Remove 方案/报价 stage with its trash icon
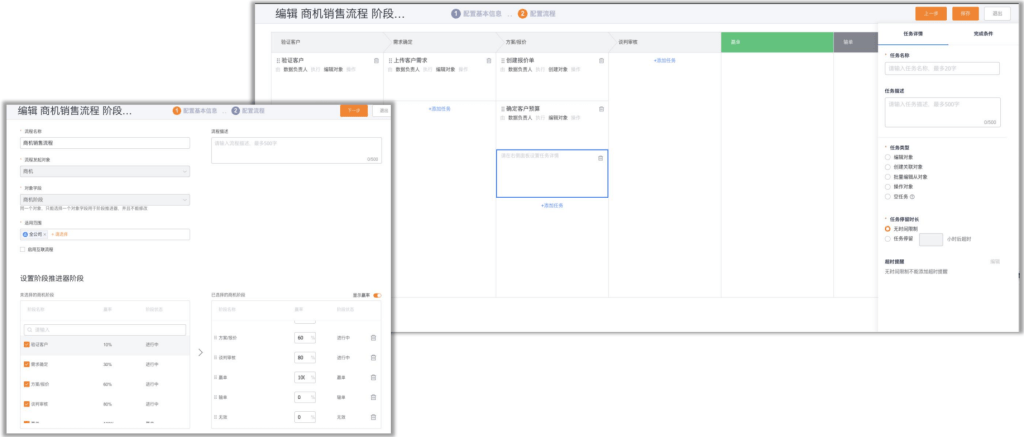Viewport: 1024px width, 437px height. (x=373, y=337)
